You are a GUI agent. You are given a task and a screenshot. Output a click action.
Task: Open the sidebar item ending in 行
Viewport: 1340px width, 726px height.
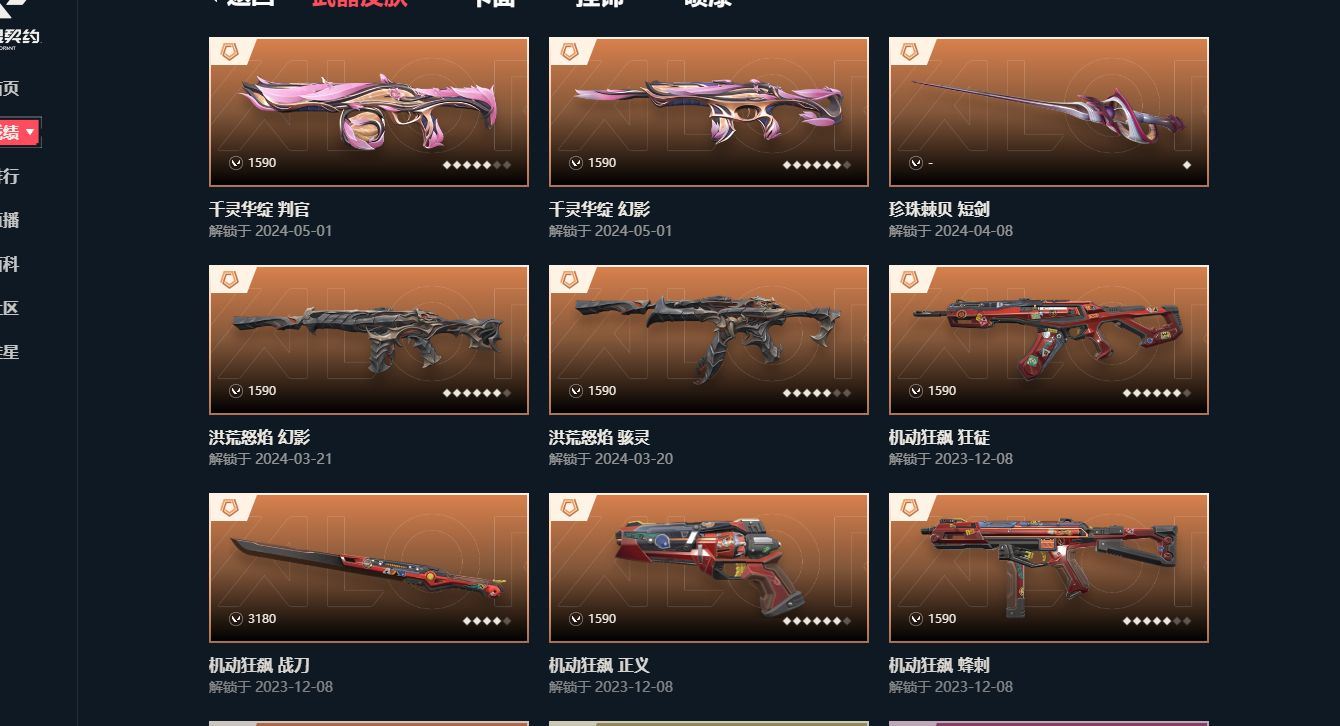pyautogui.click(x=9, y=176)
